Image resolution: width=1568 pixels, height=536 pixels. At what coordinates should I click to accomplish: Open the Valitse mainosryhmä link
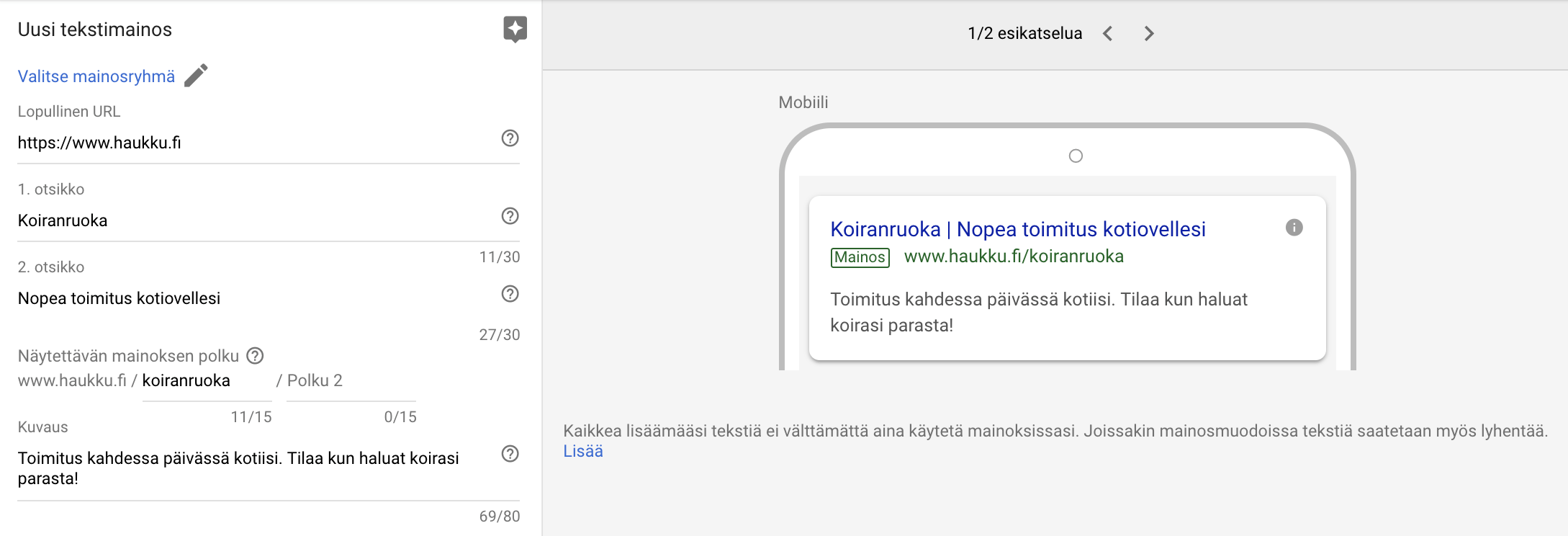96,76
